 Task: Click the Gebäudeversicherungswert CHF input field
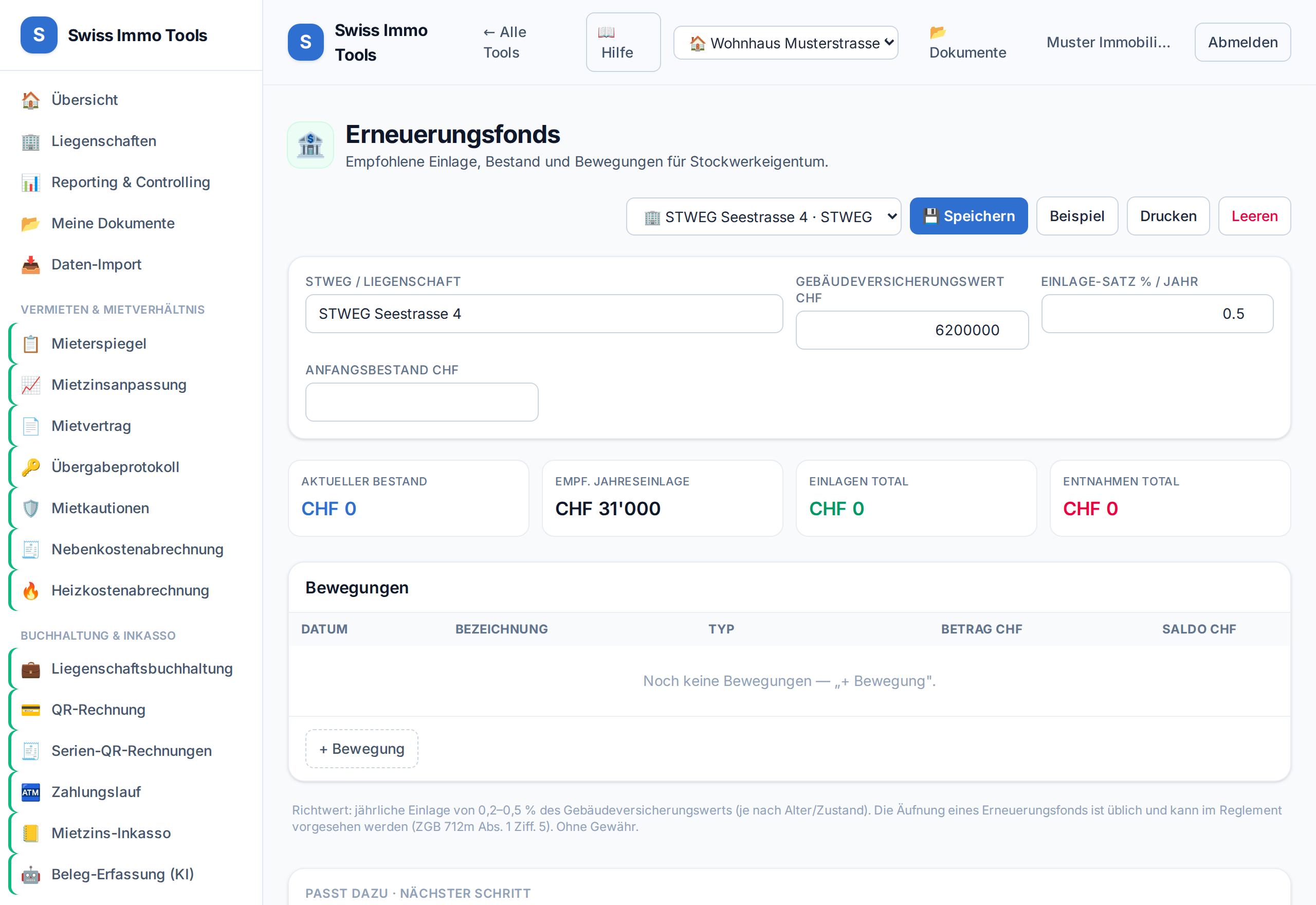click(x=912, y=331)
